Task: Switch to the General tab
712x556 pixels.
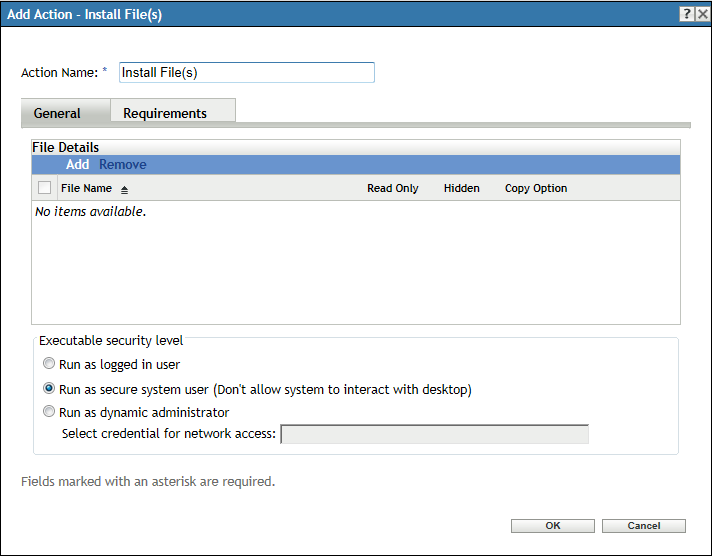Action: pos(57,113)
